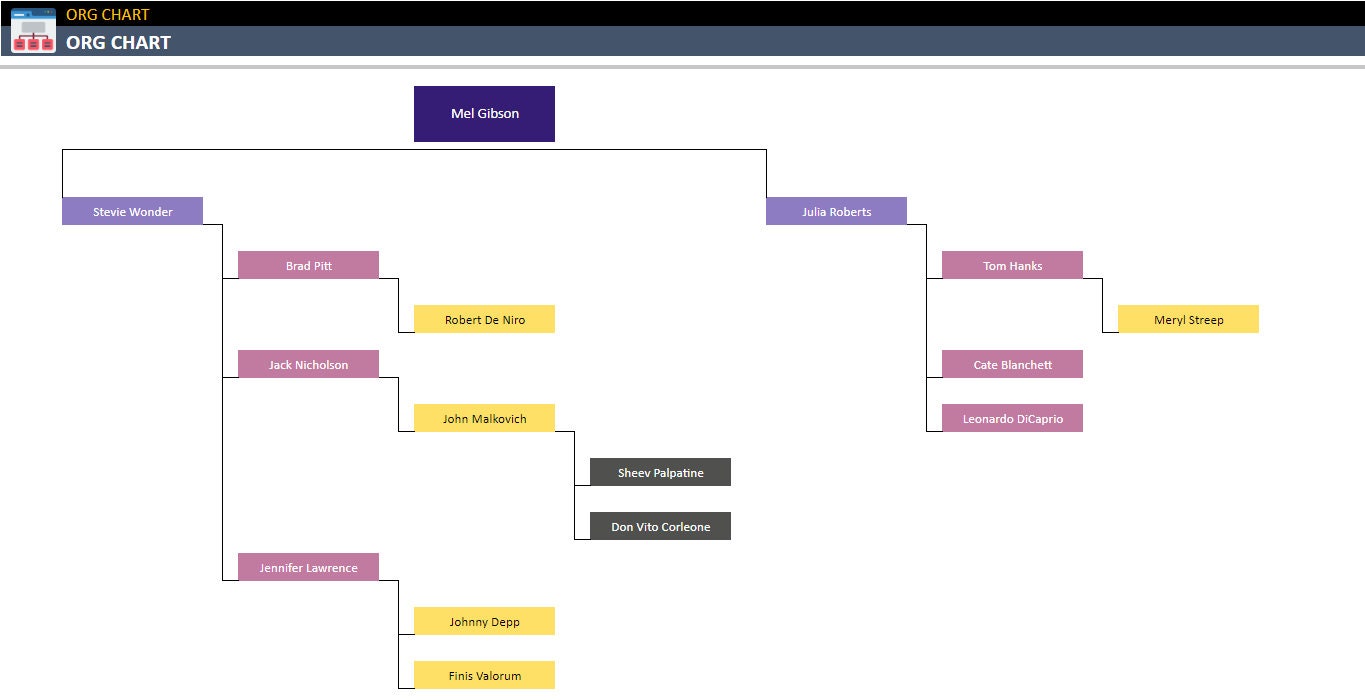Click the Cate Blanchett box
The width and height of the screenshot is (1365, 700).
(1011, 364)
